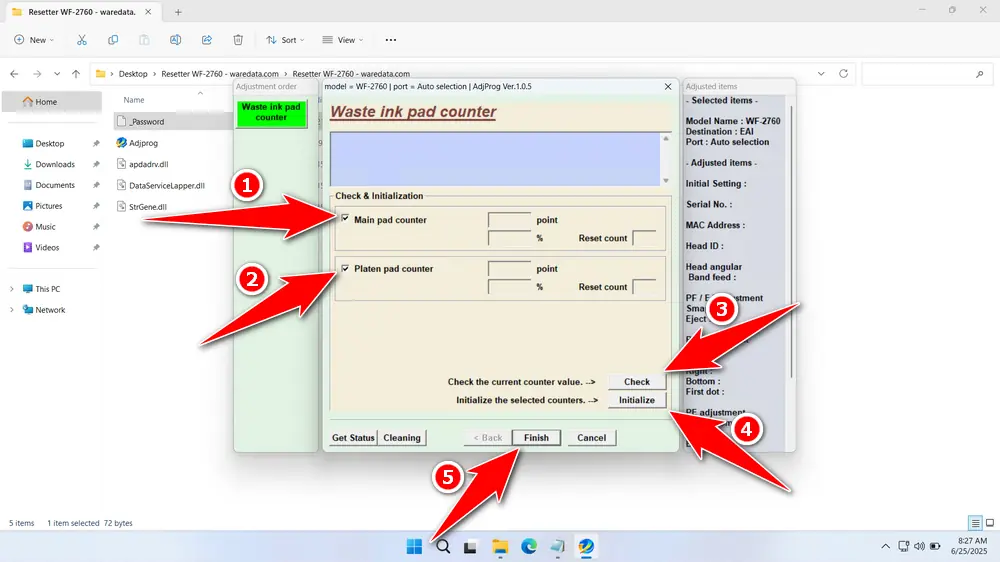Click the Desktop breadcrumb in address bar
Viewport: 1000px width, 562px height.
(x=133, y=74)
